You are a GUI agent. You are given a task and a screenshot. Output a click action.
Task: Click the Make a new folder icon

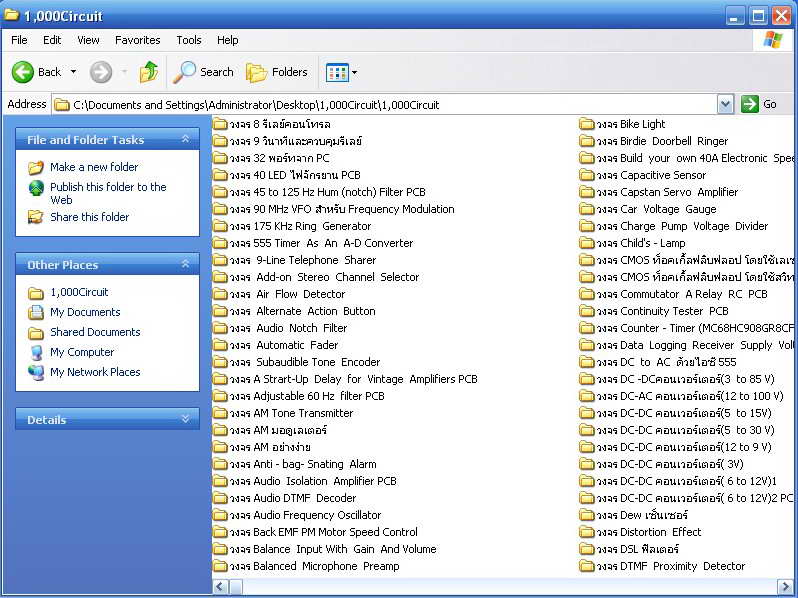36,167
